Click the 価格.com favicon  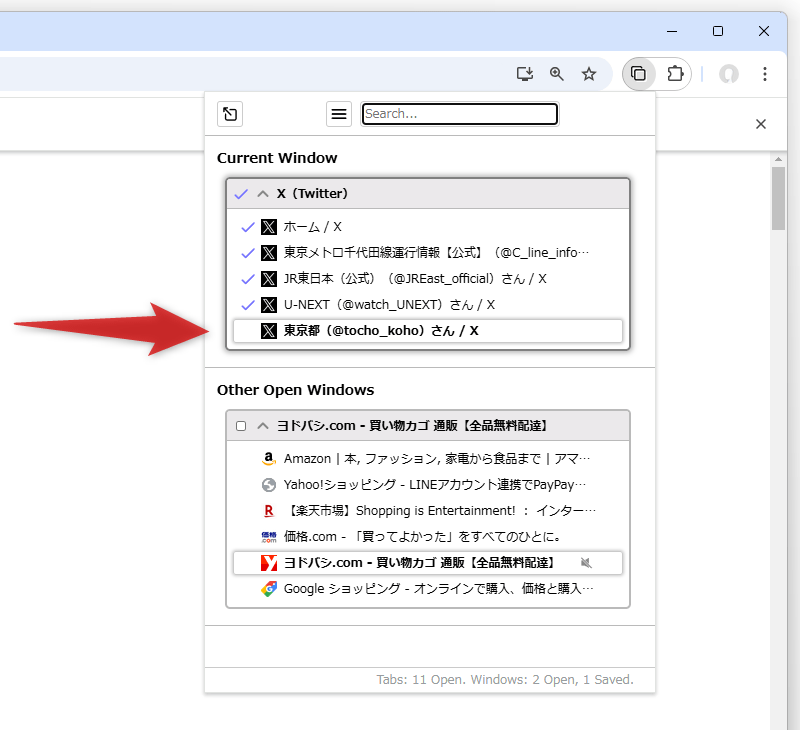tap(269, 537)
